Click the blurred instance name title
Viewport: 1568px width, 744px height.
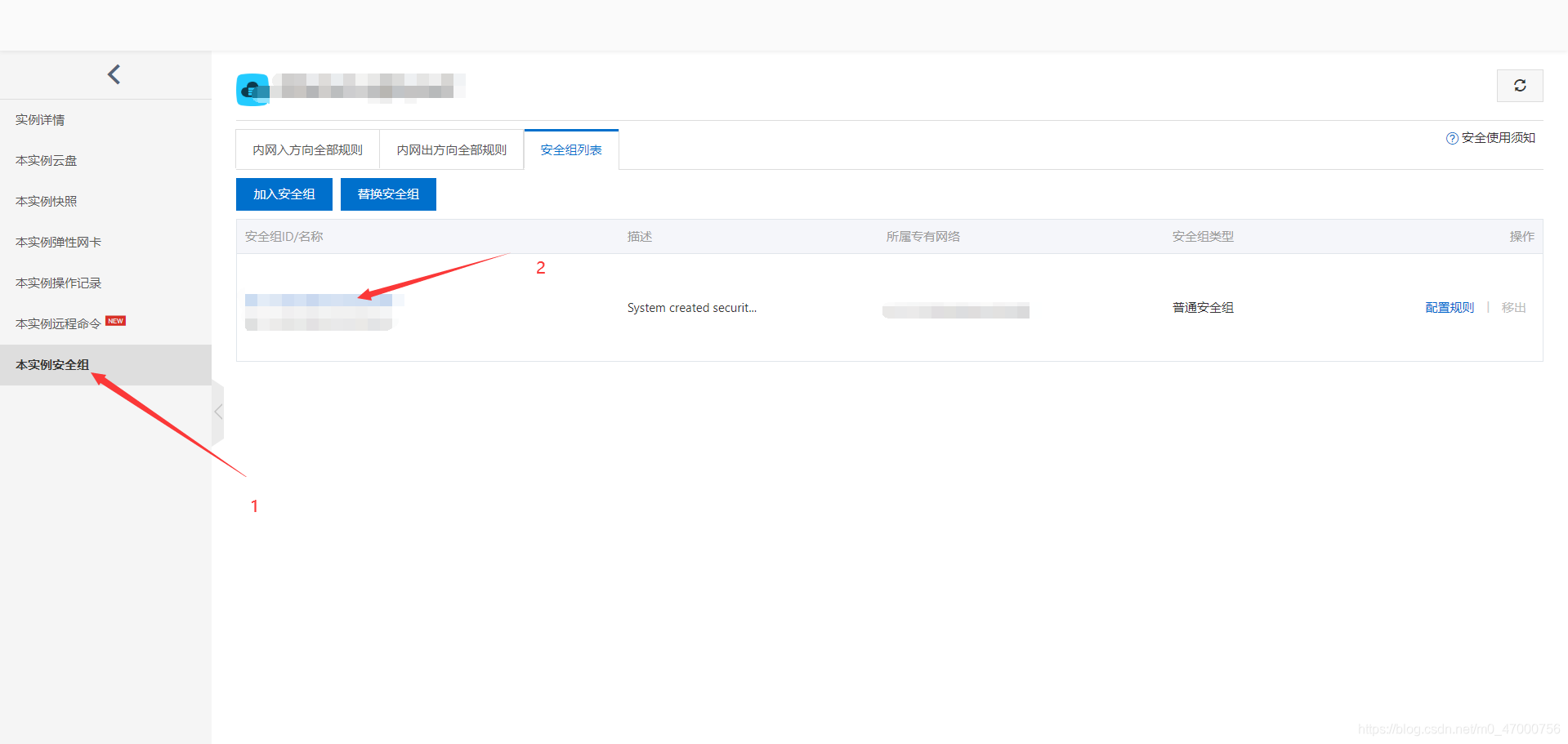point(369,87)
